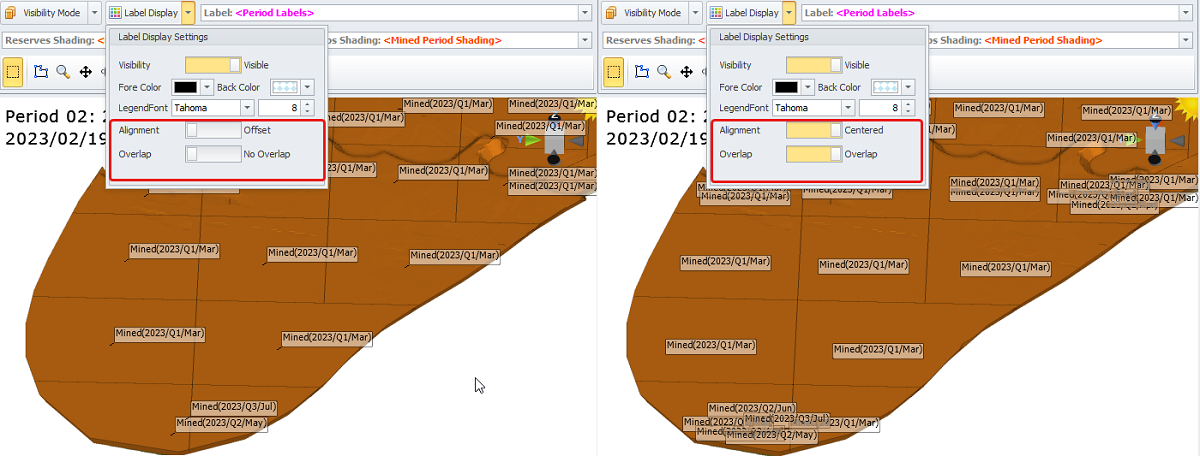The height and width of the screenshot is (456, 1200).
Task: Enable the Overlap toggle showing No Overlap
Action: click(213, 154)
